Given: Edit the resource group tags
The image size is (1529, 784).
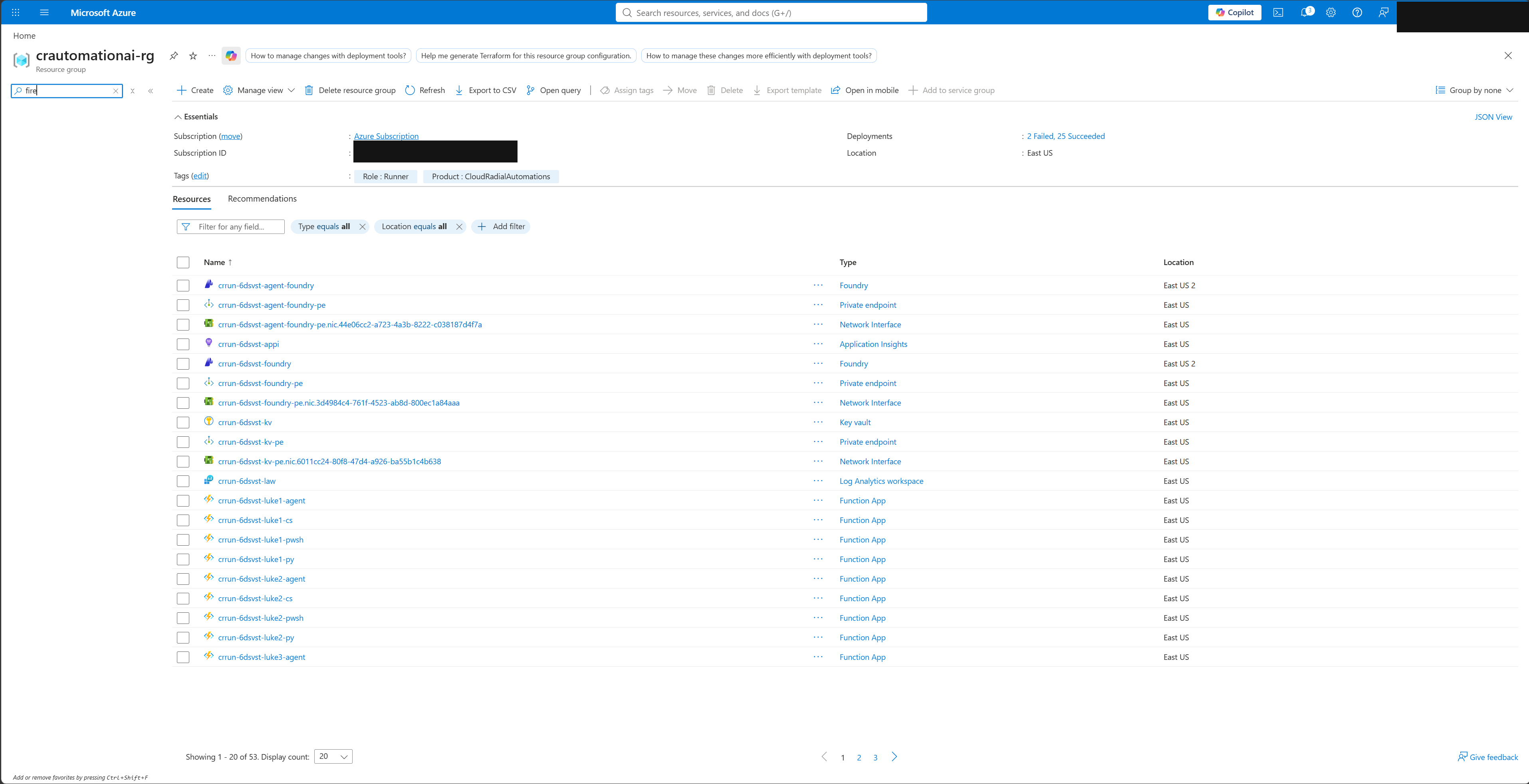Looking at the screenshot, I should (x=200, y=176).
